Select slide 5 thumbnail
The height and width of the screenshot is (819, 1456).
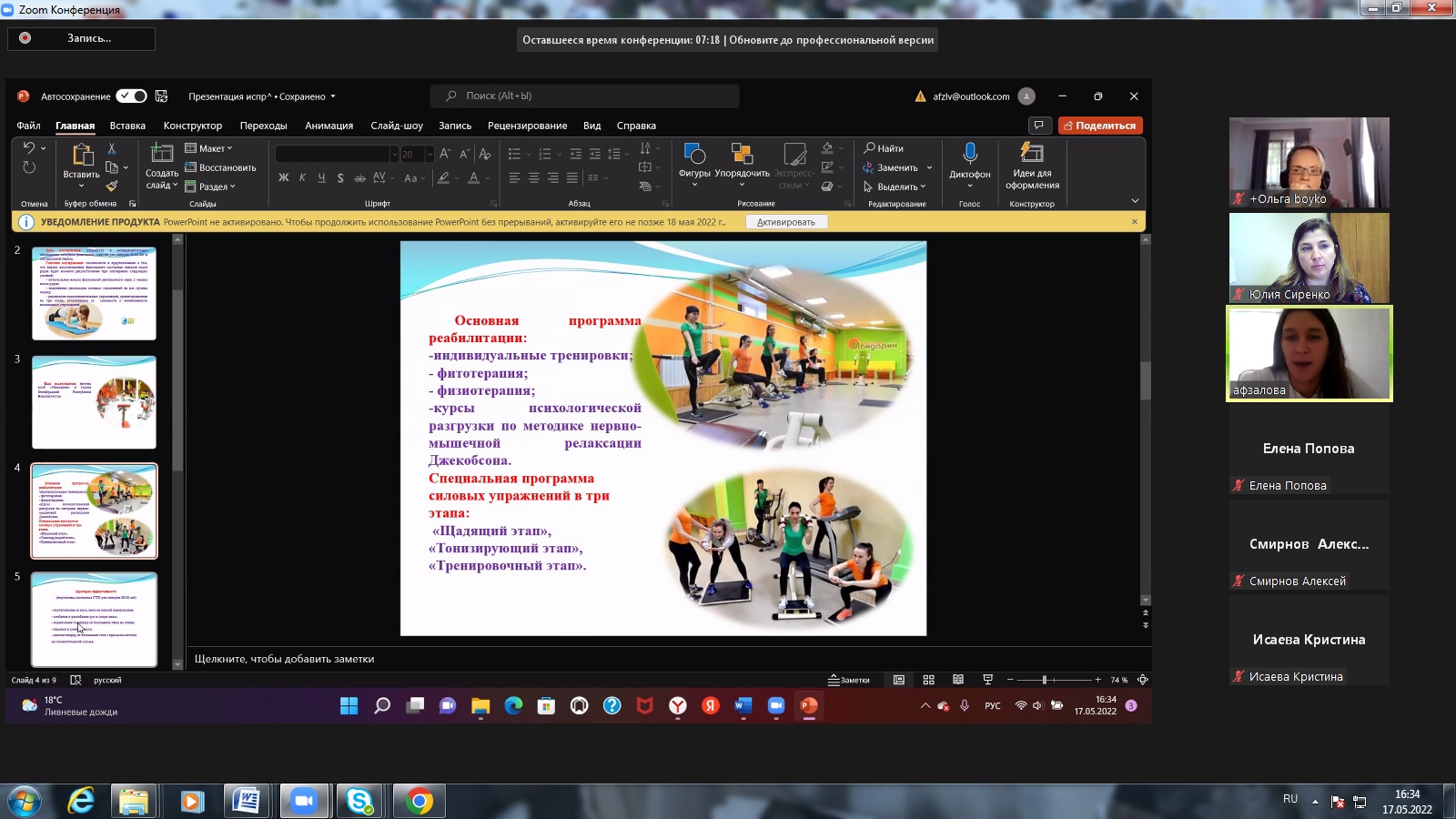[94, 619]
